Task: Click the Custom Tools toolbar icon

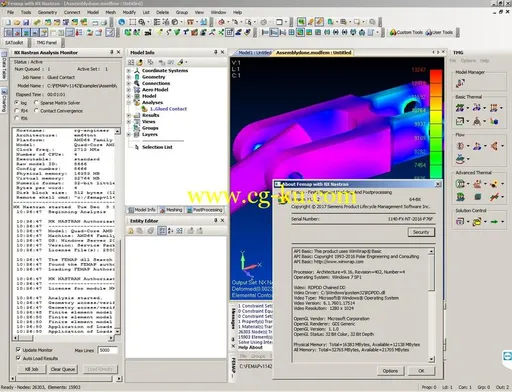Action: (x=407, y=32)
